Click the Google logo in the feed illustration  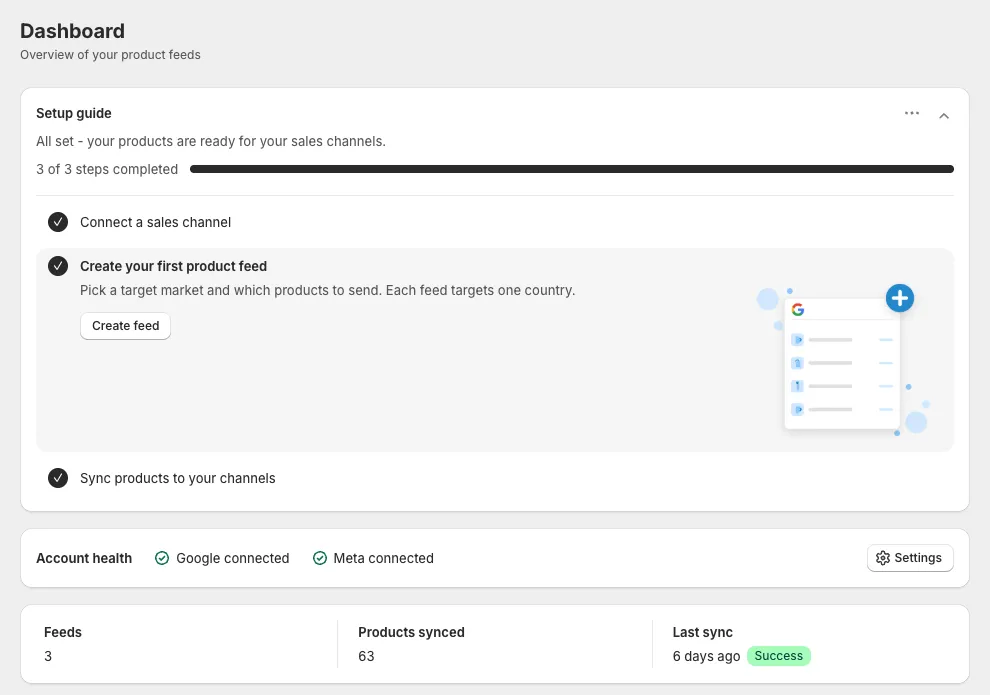(x=797, y=309)
